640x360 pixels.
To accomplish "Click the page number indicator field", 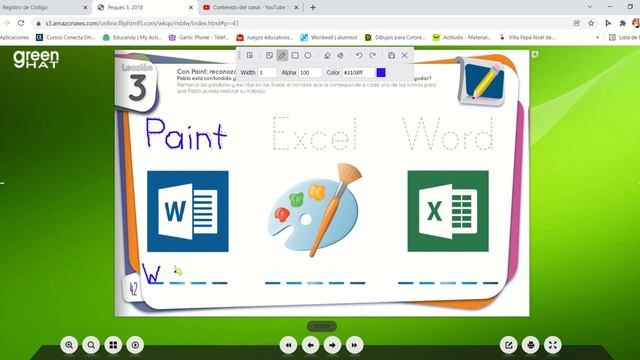I will [x=322, y=326].
